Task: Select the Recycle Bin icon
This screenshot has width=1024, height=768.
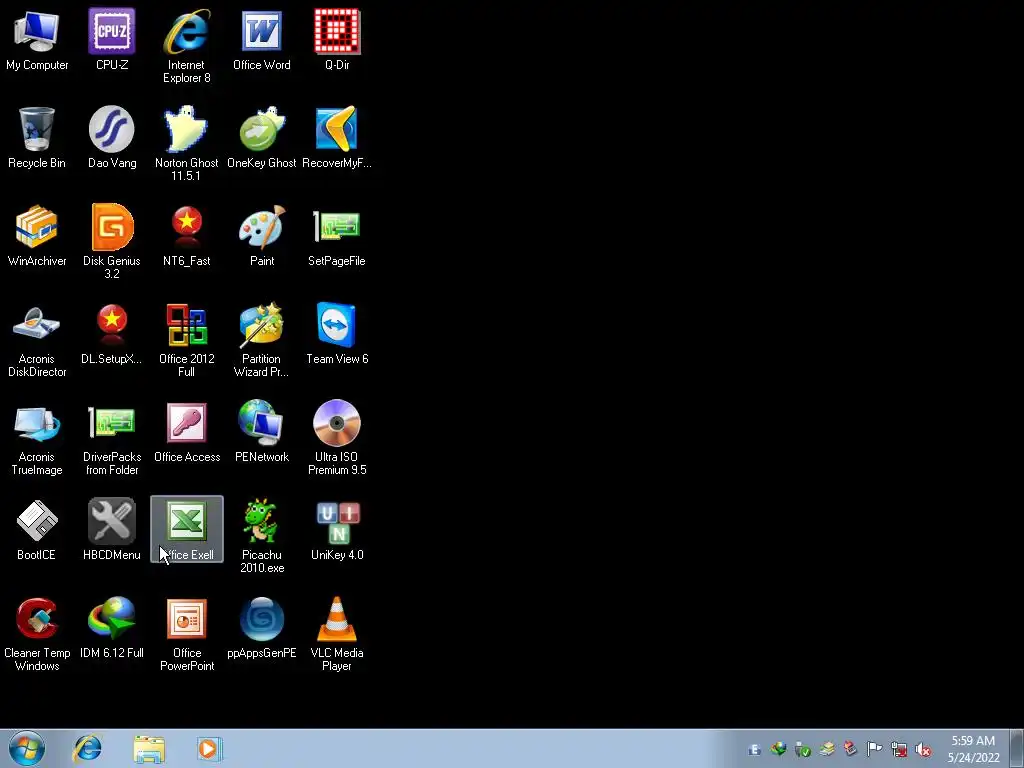Action: [x=37, y=137]
